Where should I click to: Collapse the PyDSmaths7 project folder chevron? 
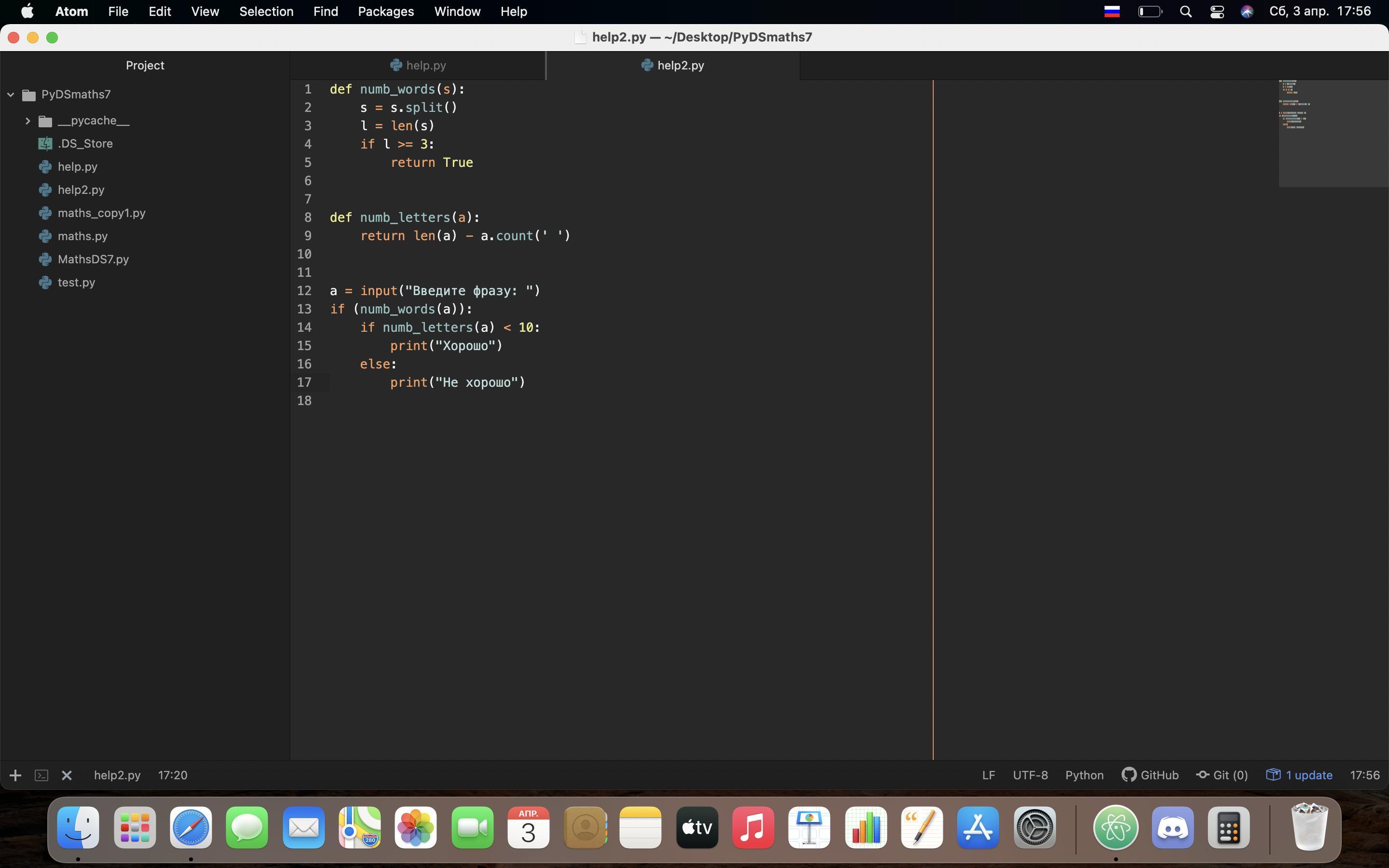coord(11,95)
